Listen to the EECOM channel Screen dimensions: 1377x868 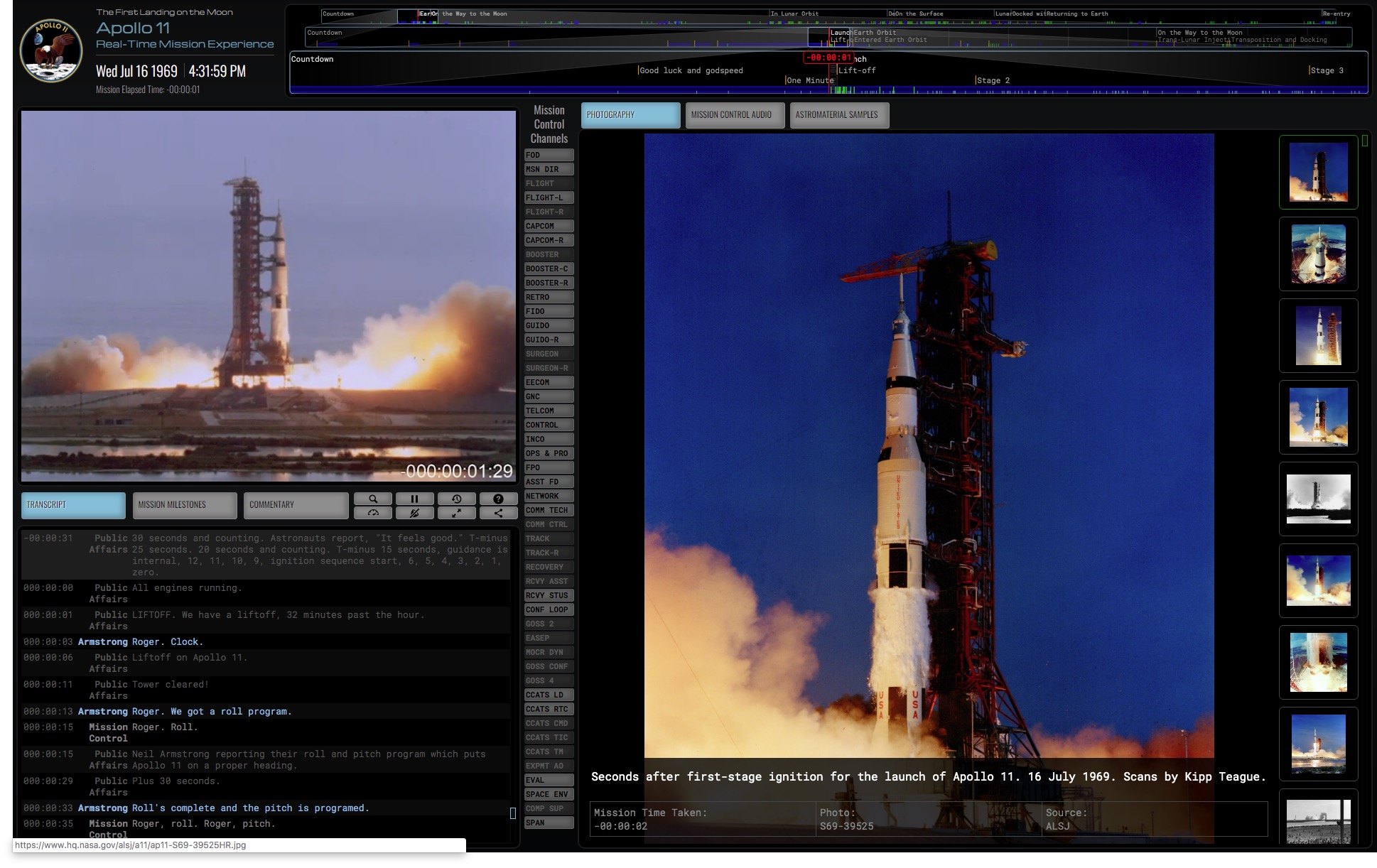[x=549, y=382]
